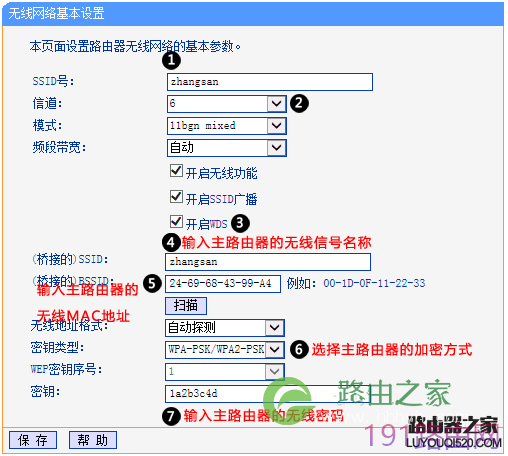Image resolution: width=508 pixels, height=456 pixels.
Task: Click the 密钥 password input field
Action: pyautogui.click(x=268, y=394)
